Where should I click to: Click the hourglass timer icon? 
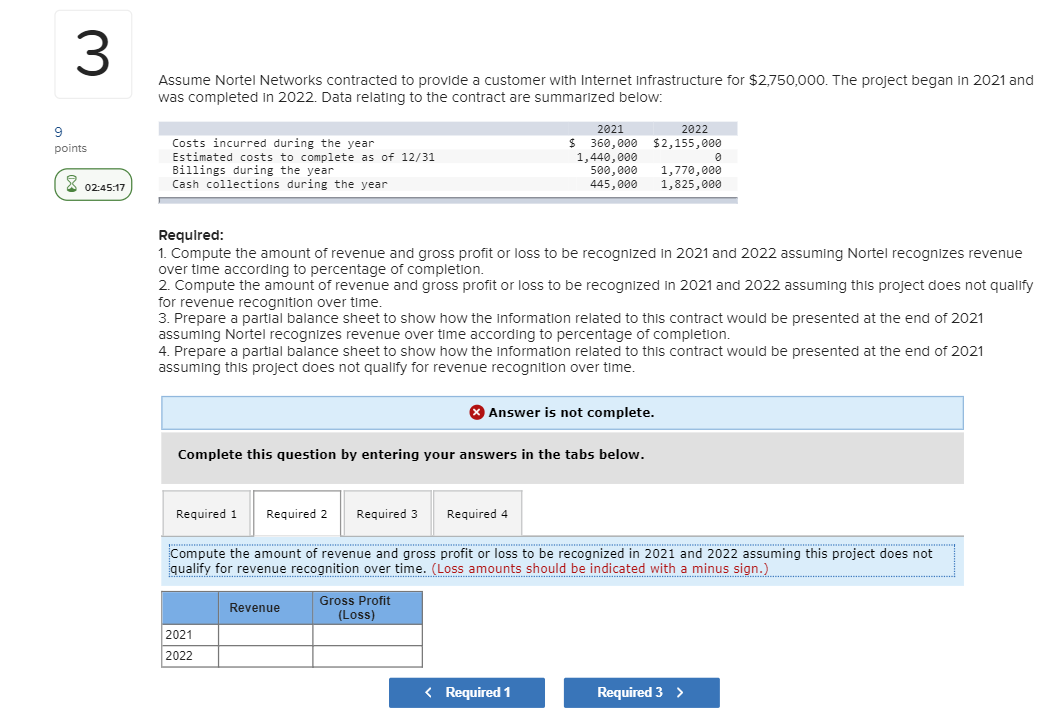tap(71, 184)
